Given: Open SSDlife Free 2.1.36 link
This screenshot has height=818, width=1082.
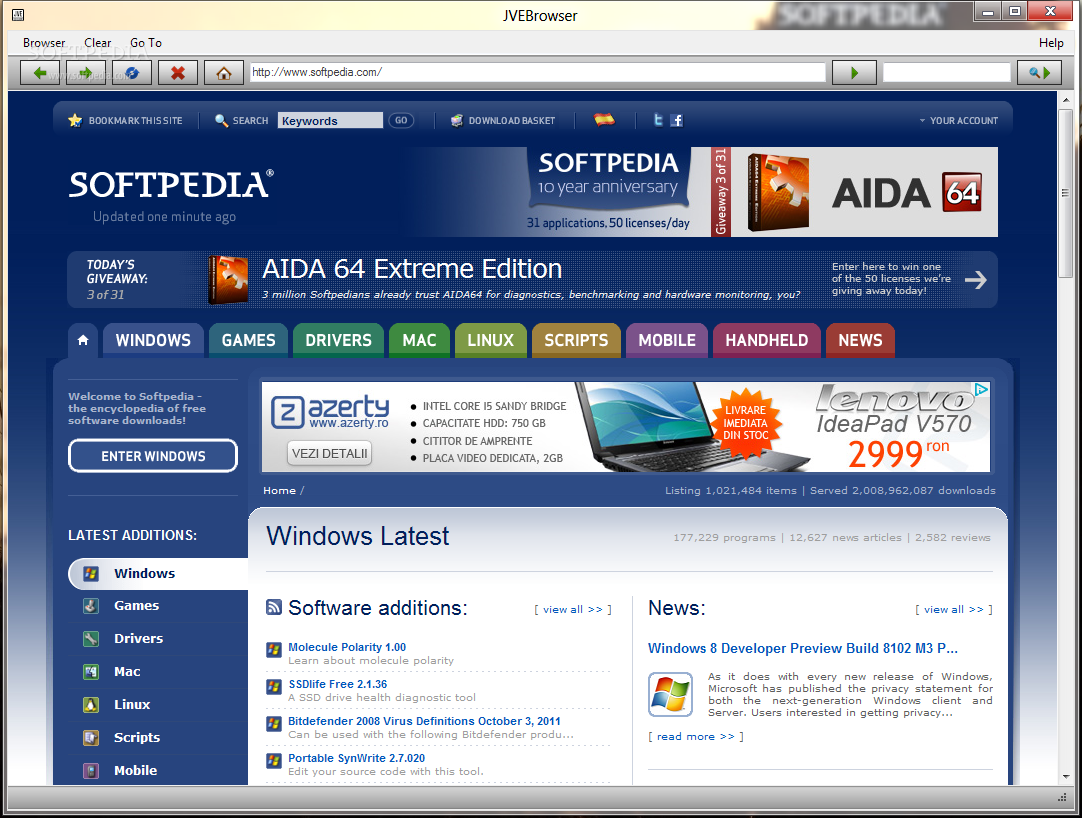Looking at the screenshot, I should coord(337,684).
